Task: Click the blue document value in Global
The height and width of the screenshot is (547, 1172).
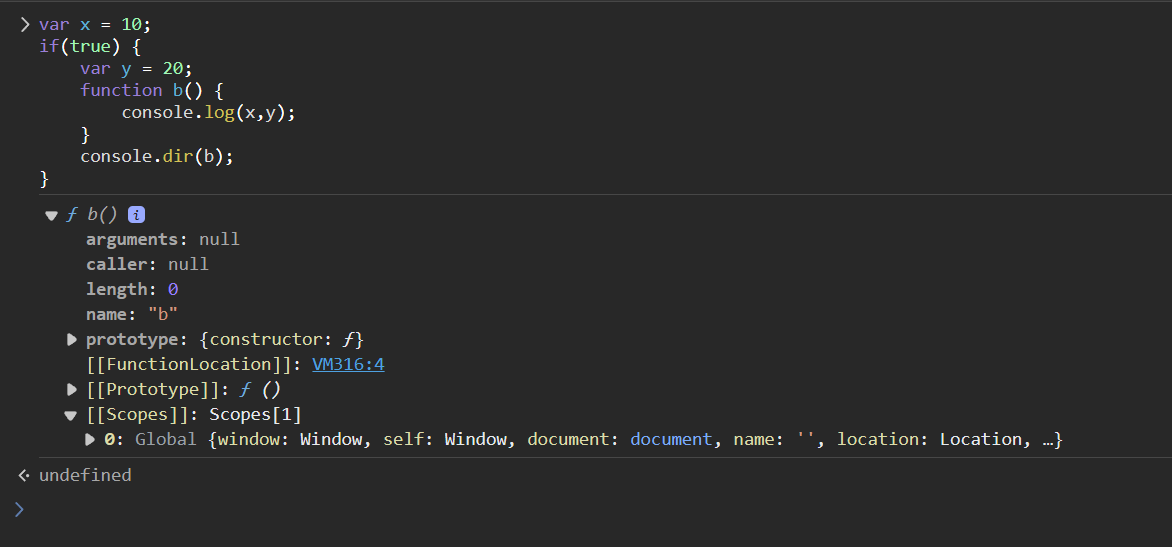Action: point(671,439)
